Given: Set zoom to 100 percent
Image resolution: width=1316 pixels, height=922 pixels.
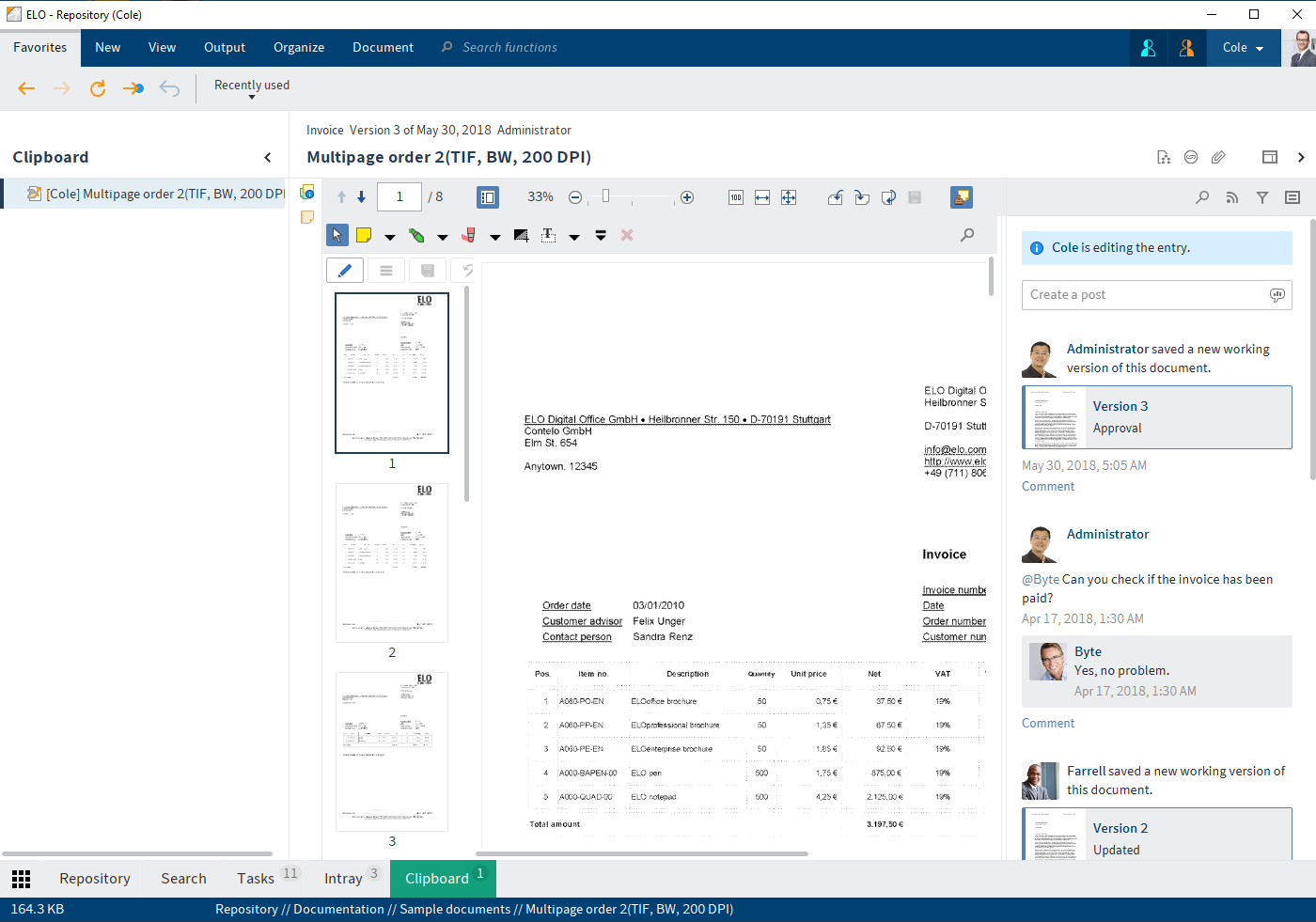Looking at the screenshot, I should pyautogui.click(x=736, y=197).
